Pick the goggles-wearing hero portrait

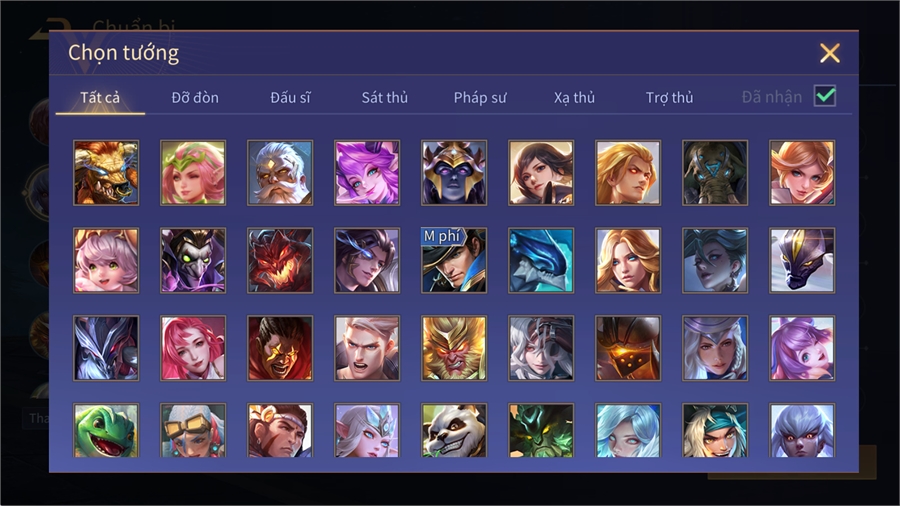(193, 430)
